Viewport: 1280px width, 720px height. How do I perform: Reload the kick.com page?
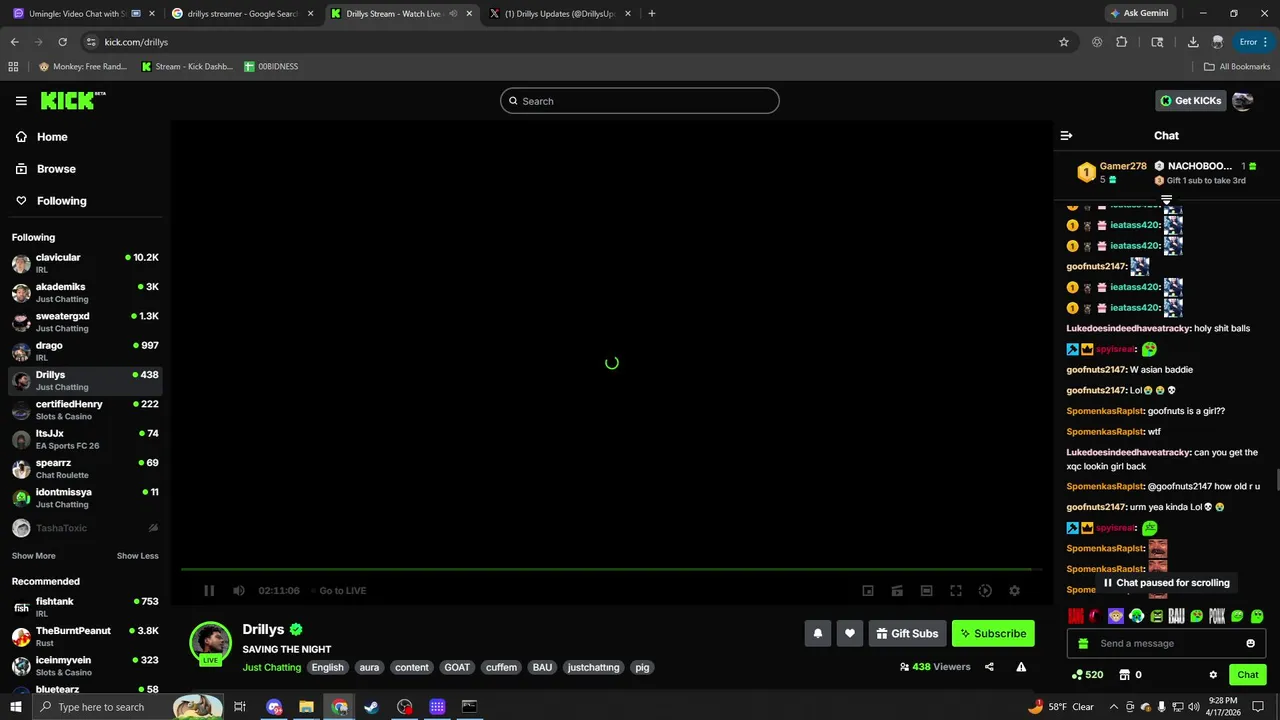coord(62,42)
